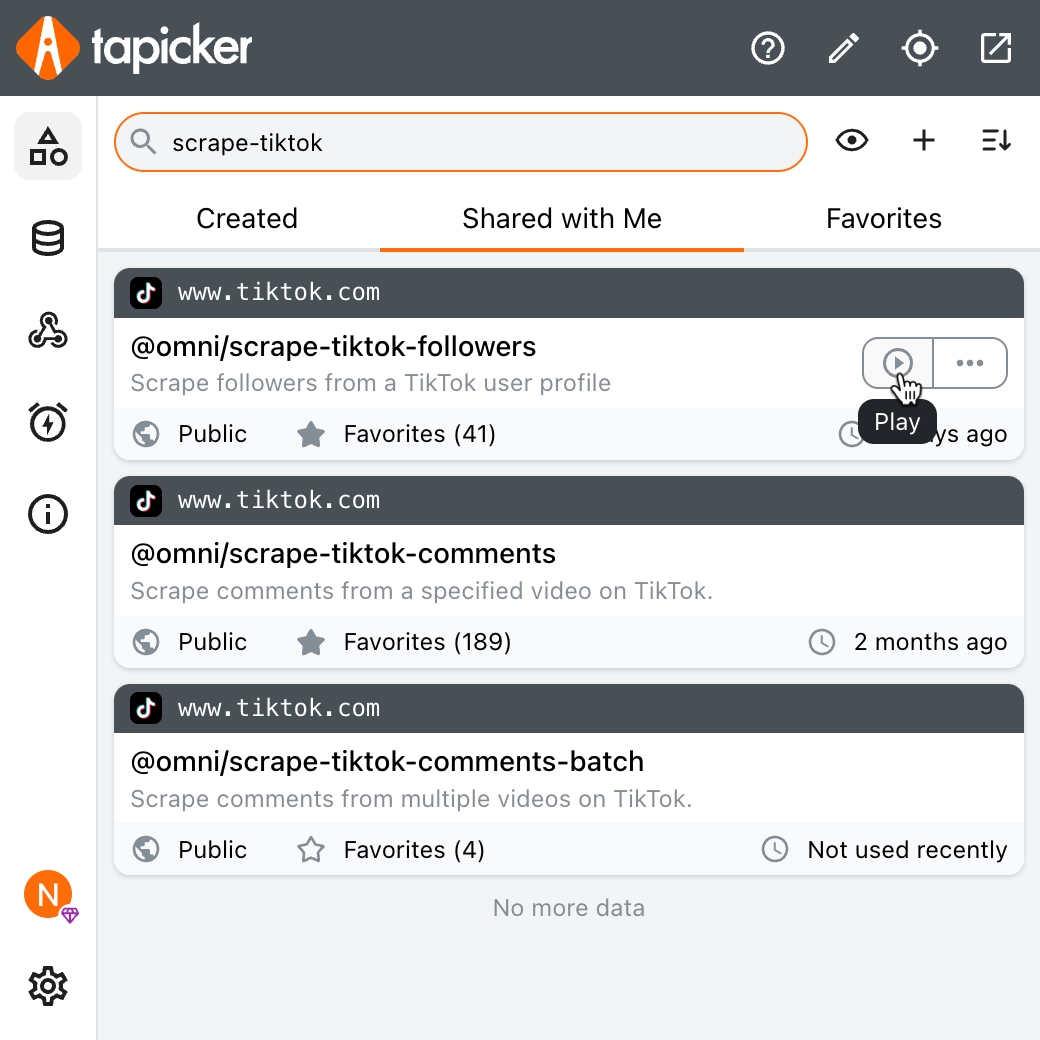1040x1040 pixels.
Task: Open the alarm schedule icon in sidebar
Action: pyautogui.click(x=48, y=422)
